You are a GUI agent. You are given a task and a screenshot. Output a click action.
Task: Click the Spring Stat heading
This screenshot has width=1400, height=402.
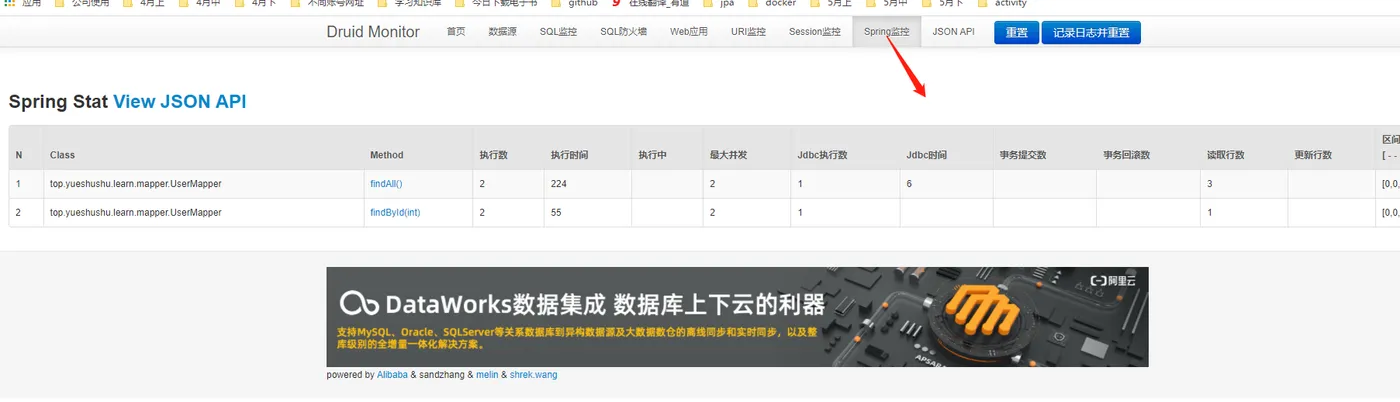point(57,101)
